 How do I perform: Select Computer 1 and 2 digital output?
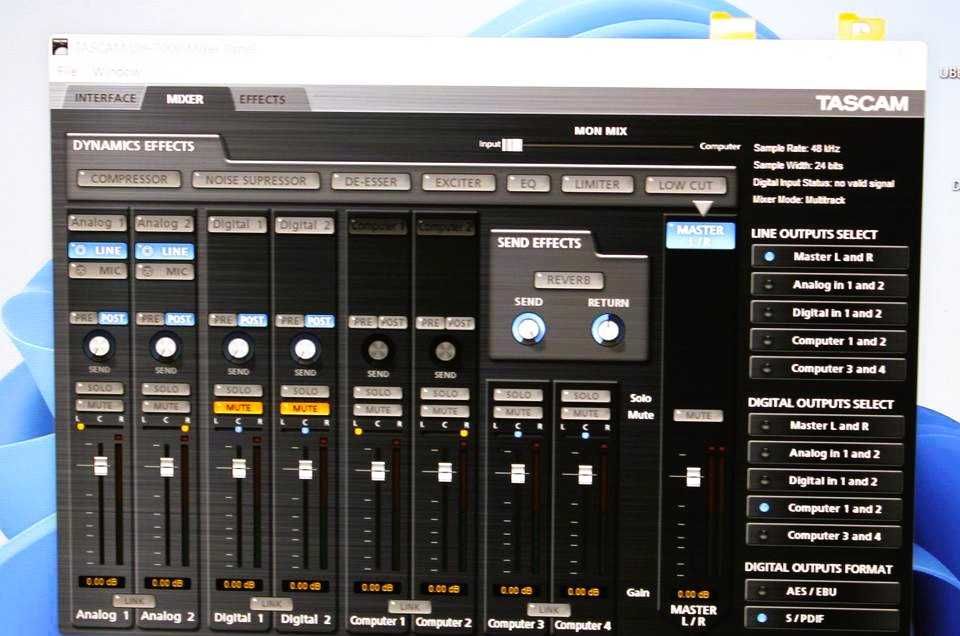coord(824,508)
